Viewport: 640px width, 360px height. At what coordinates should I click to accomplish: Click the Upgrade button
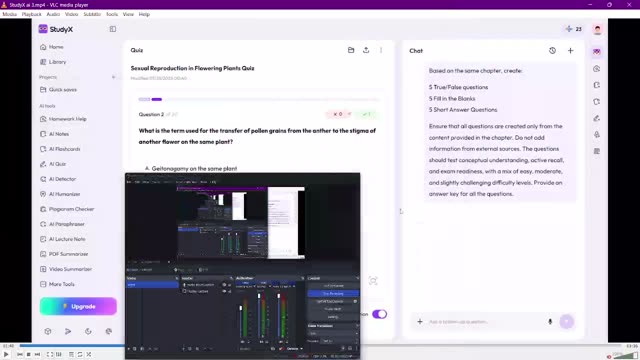78,306
